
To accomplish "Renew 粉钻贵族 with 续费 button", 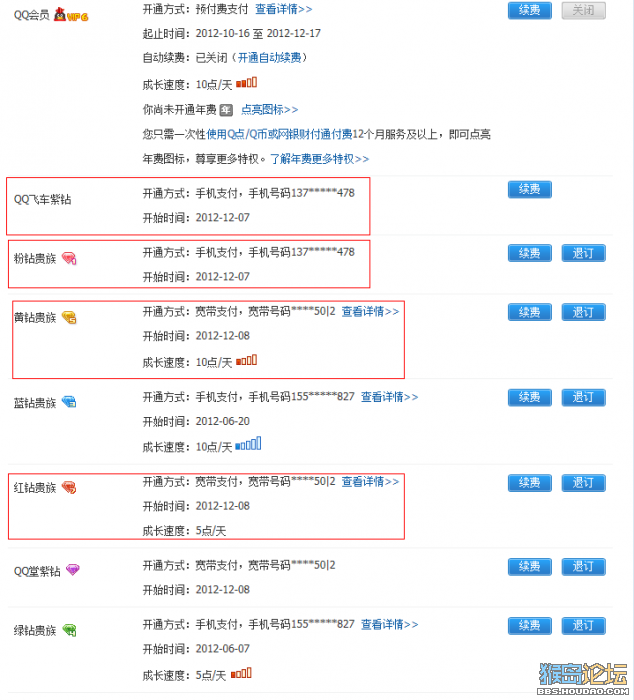I will 530,253.
